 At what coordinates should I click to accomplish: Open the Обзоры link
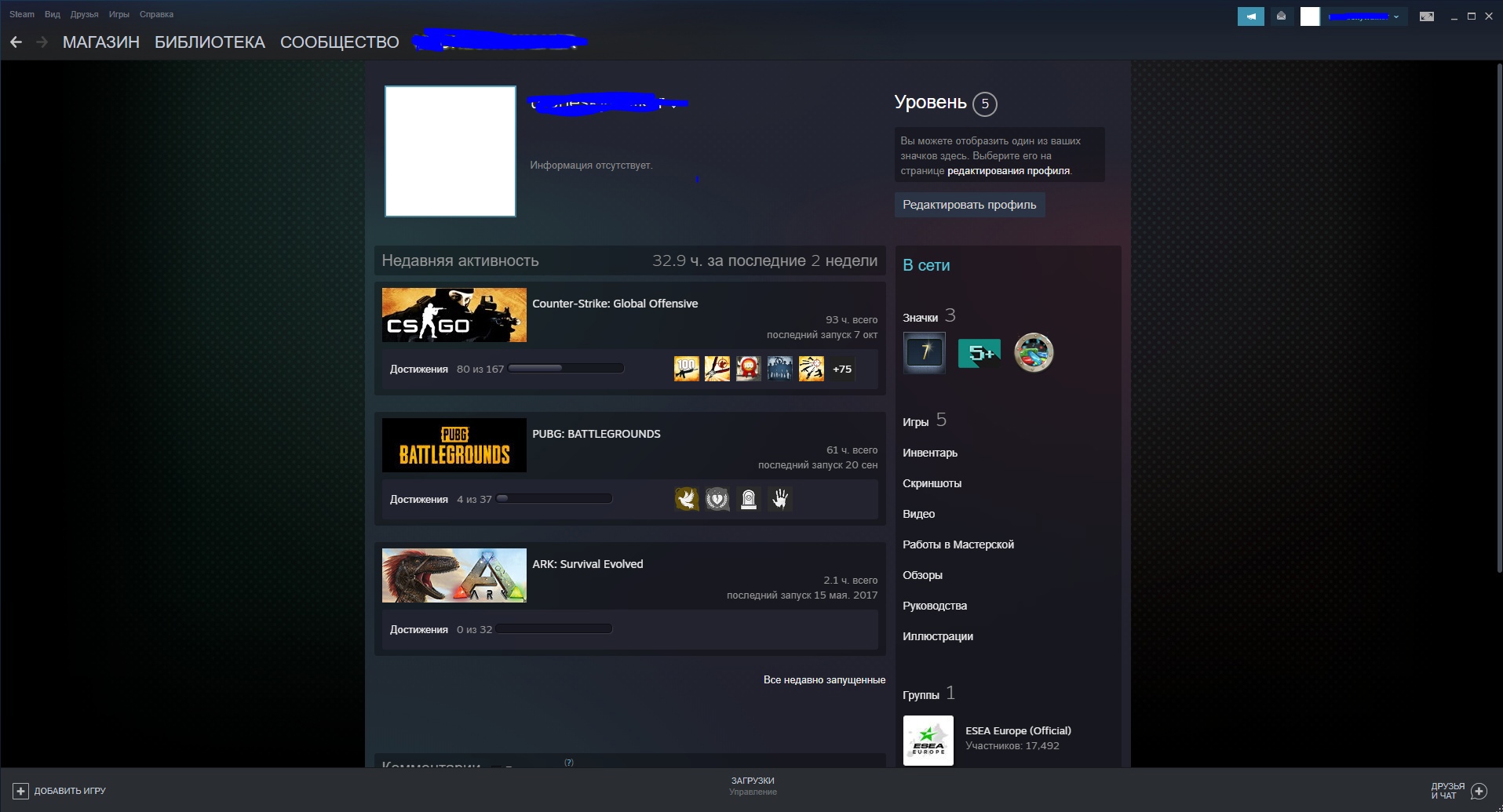click(922, 575)
